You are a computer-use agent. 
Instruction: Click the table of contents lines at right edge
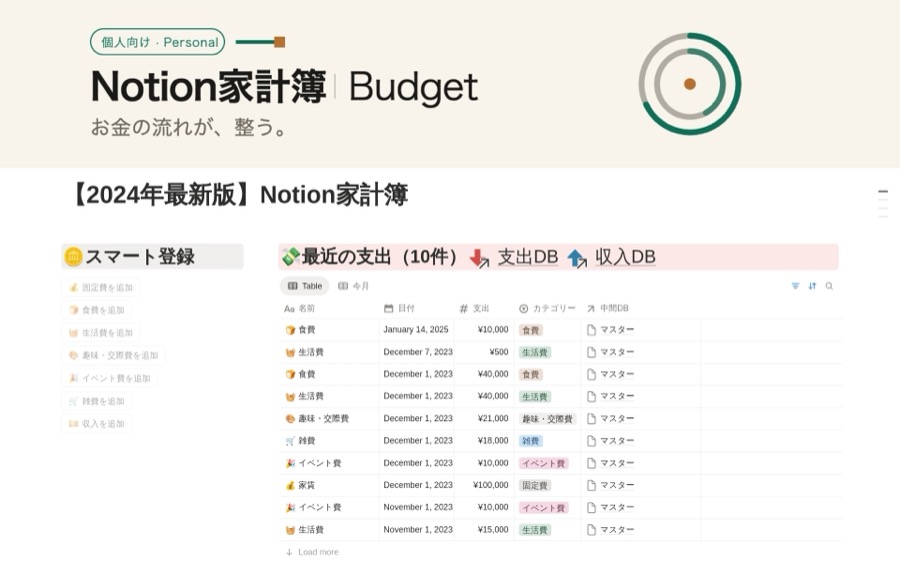[883, 203]
